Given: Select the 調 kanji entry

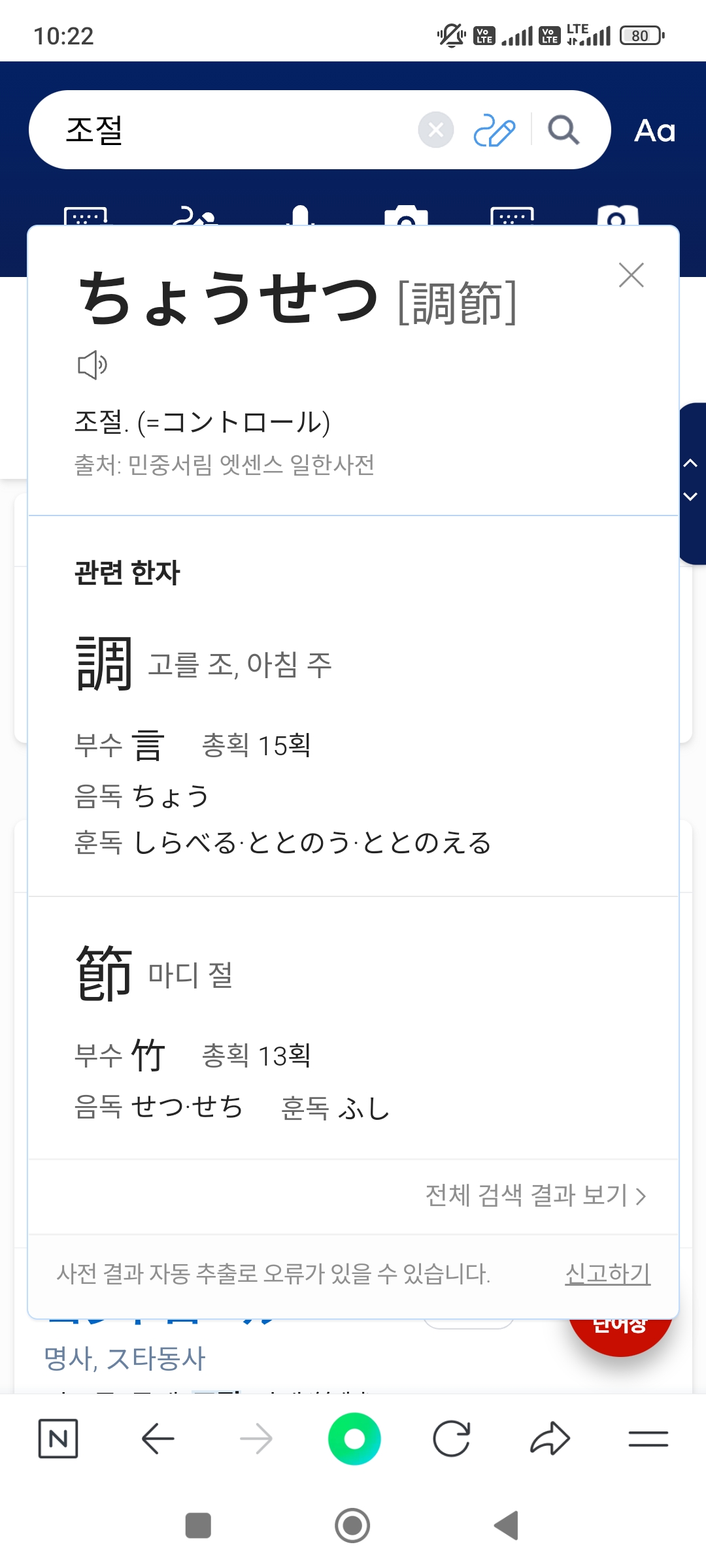Looking at the screenshot, I should [105, 664].
